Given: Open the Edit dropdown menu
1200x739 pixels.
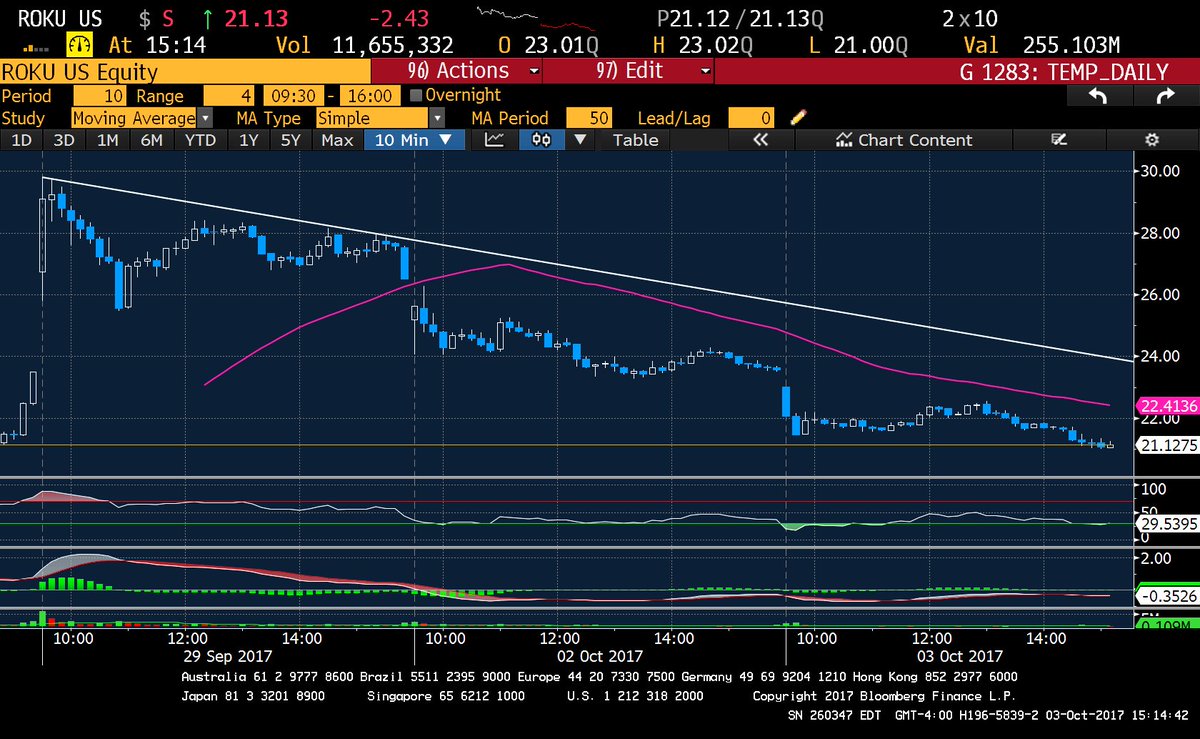Looking at the screenshot, I should (x=629, y=71).
